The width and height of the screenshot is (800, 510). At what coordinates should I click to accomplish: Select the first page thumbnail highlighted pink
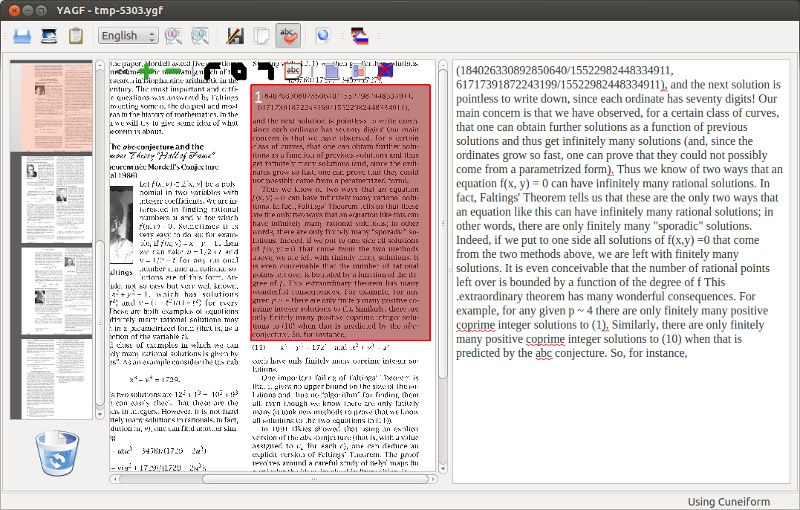(x=56, y=108)
